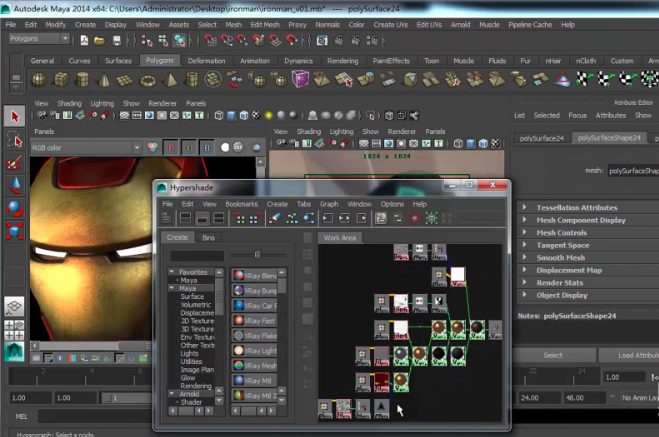This screenshot has width=659, height=437.
Task: Collapse the Favorites tree in Hypershade
Action: 172,272
